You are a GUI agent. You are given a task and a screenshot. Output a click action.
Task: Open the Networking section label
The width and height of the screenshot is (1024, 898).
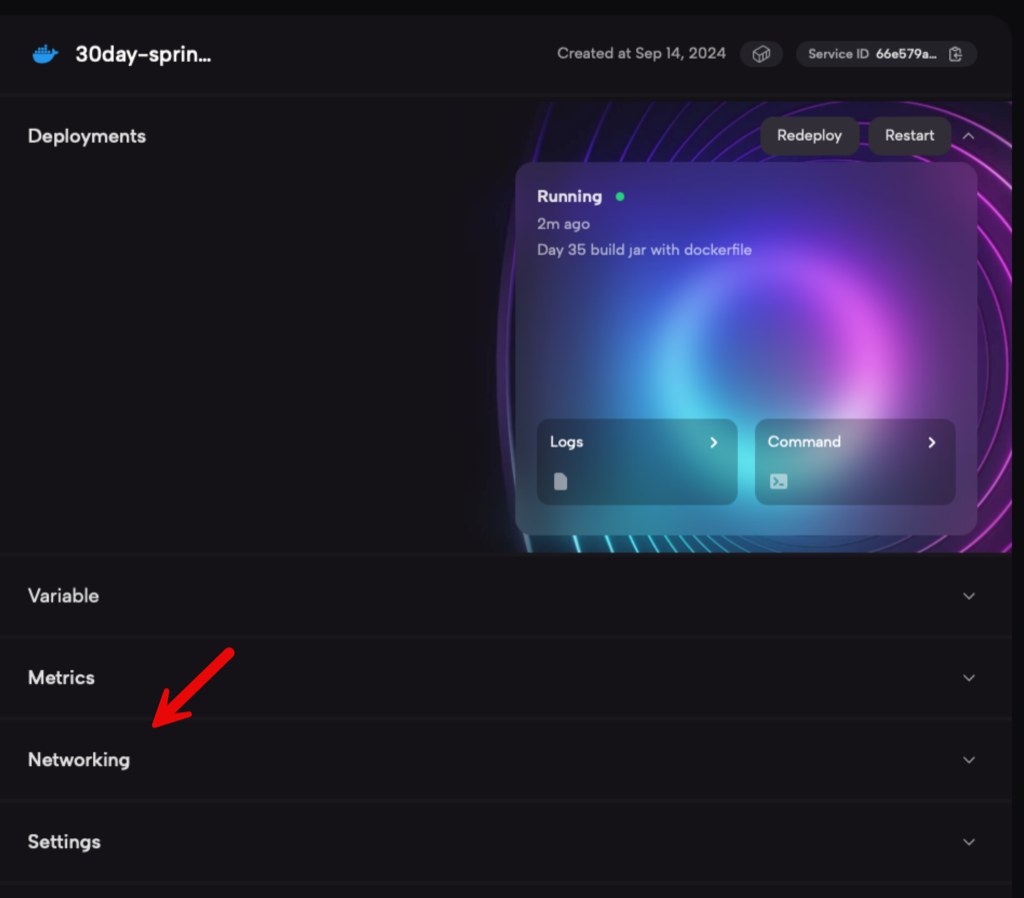tap(79, 760)
